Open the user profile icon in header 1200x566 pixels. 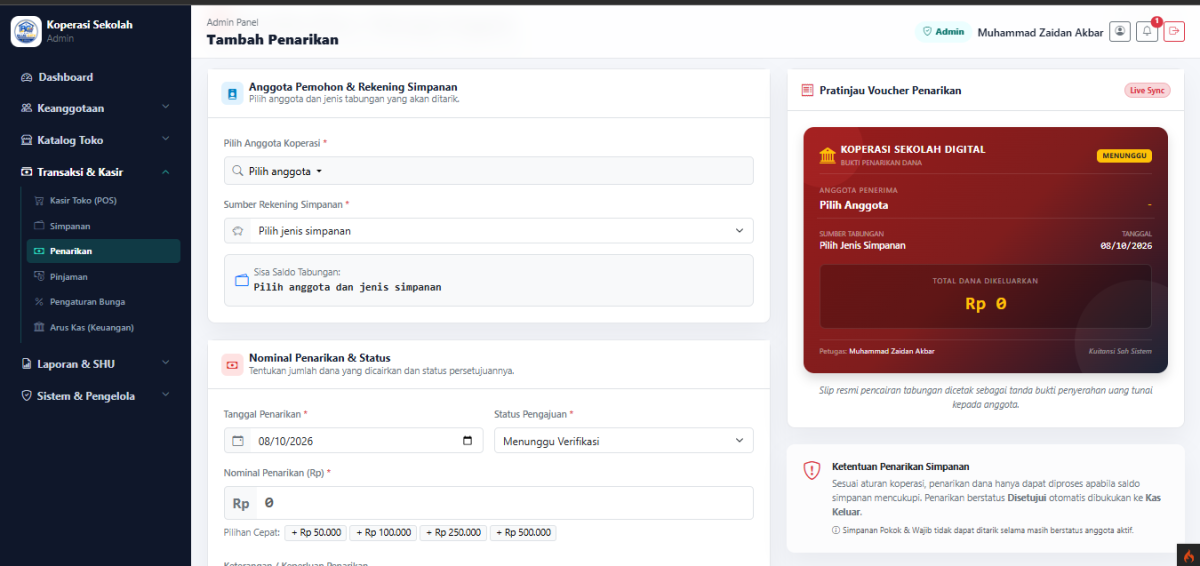click(x=1120, y=32)
